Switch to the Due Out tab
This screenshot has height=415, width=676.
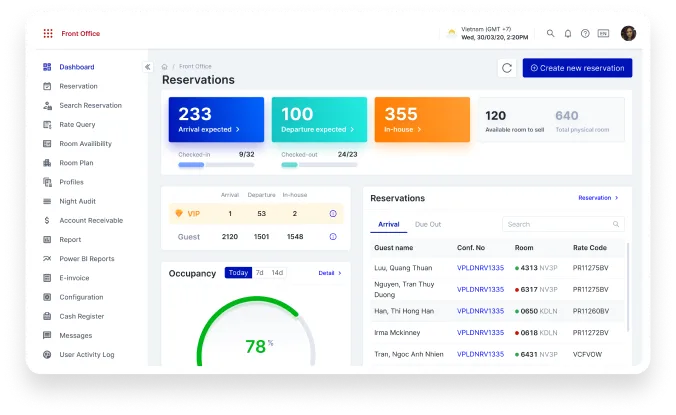click(428, 224)
